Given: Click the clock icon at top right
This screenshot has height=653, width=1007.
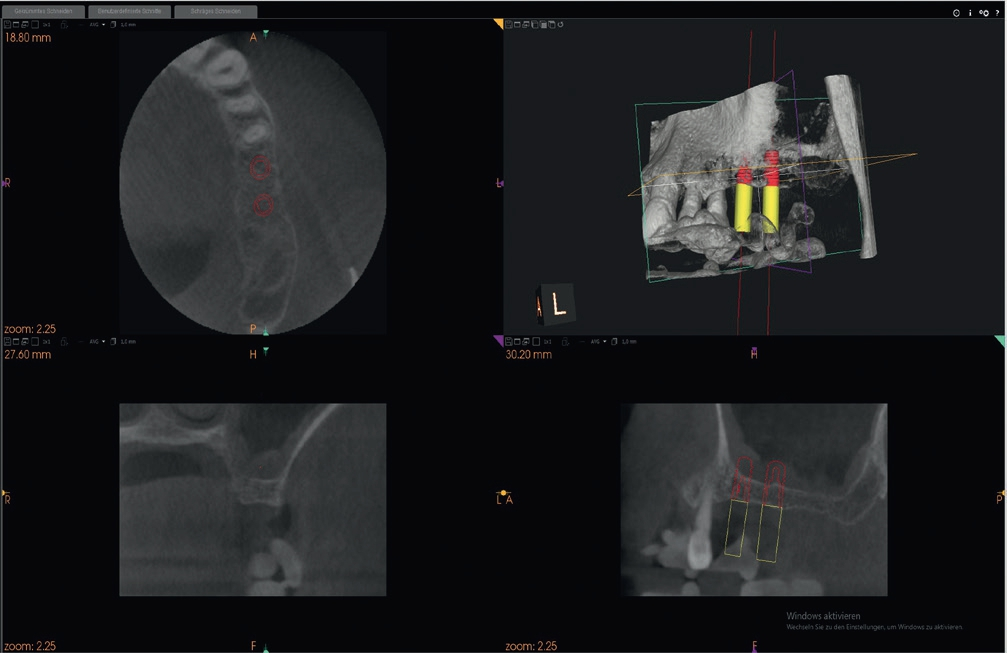Looking at the screenshot, I should pos(957,13).
